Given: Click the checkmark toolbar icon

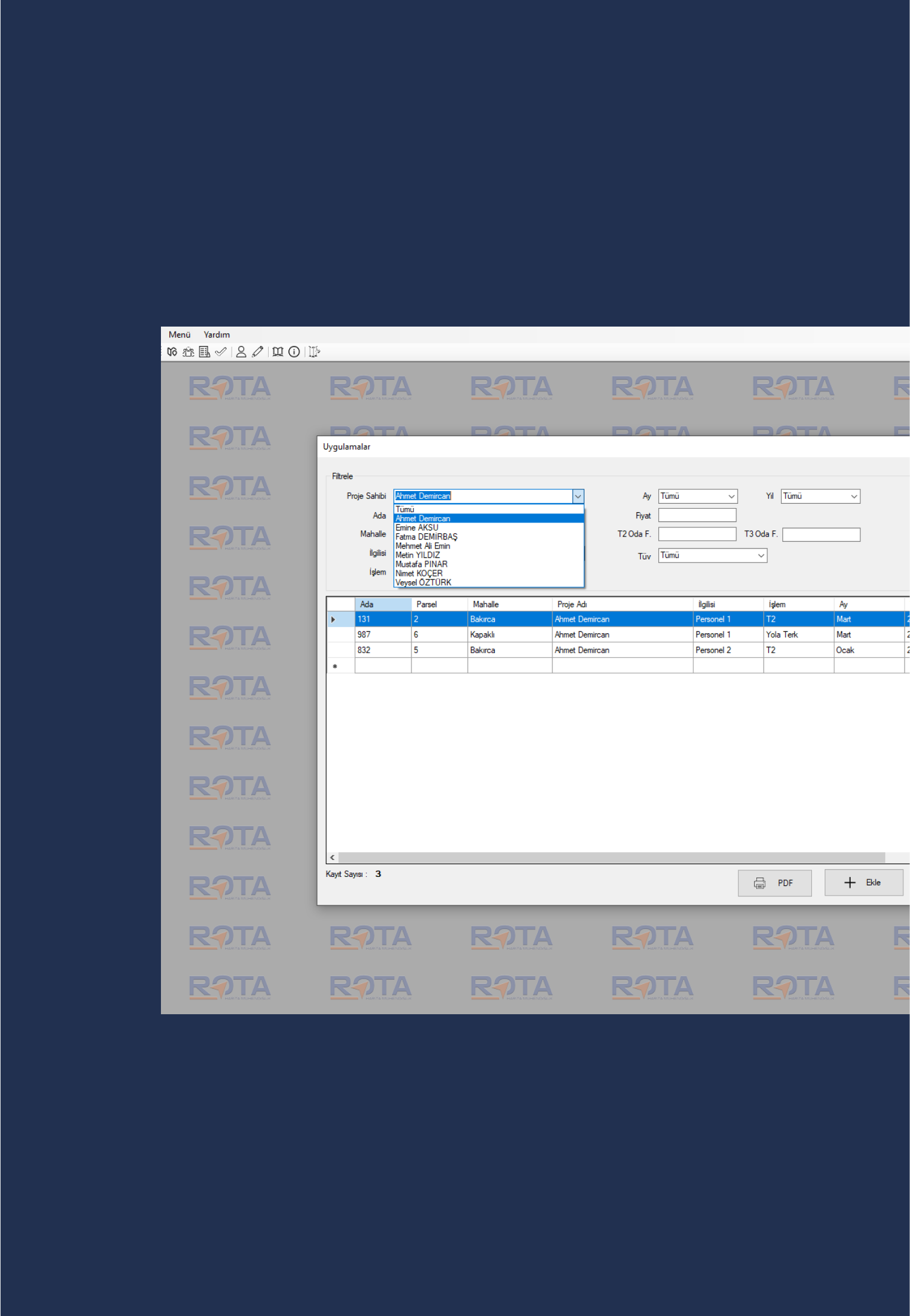Looking at the screenshot, I should (x=221, y=352).
